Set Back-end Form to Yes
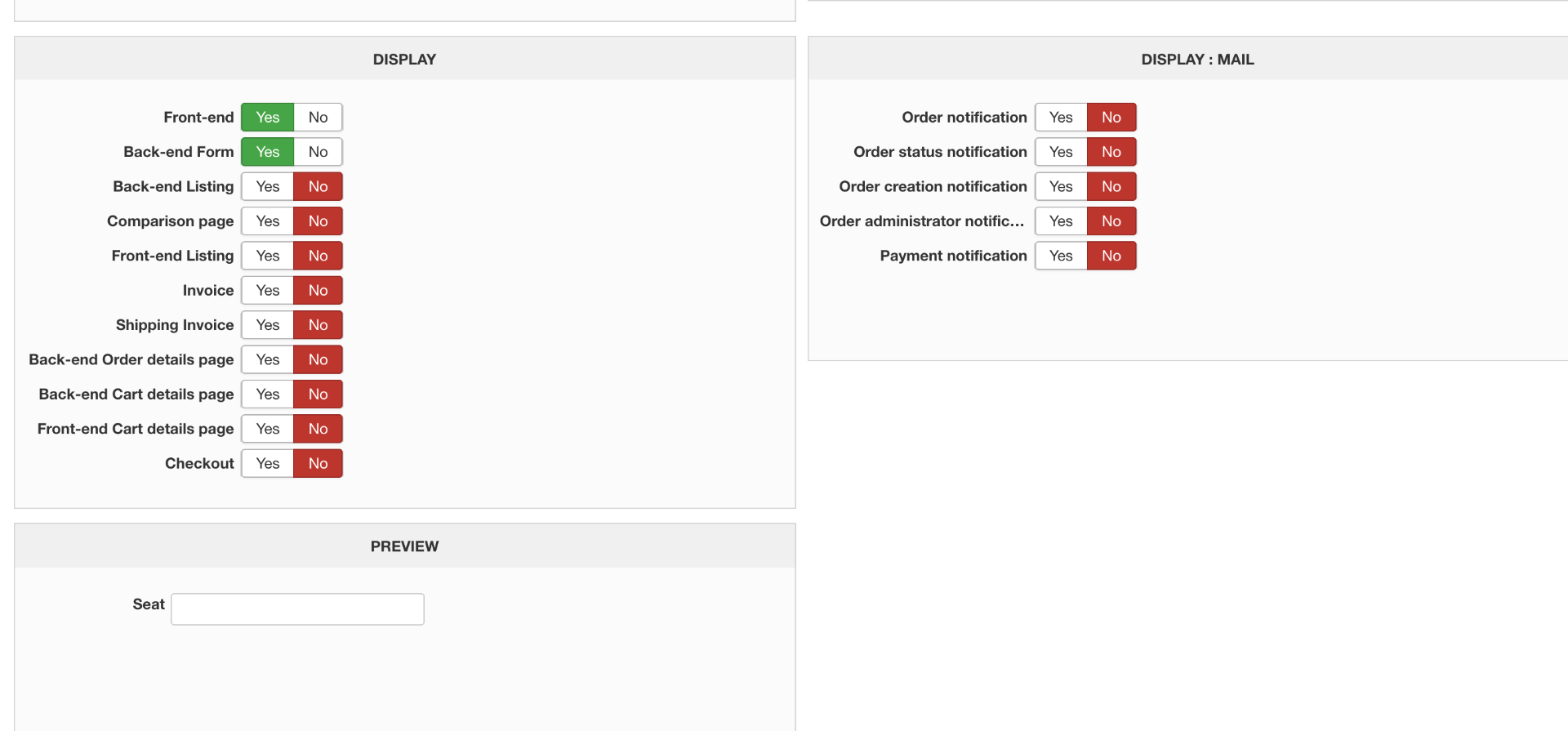Viewport: 1568px width, 731px height. [267, 152]
